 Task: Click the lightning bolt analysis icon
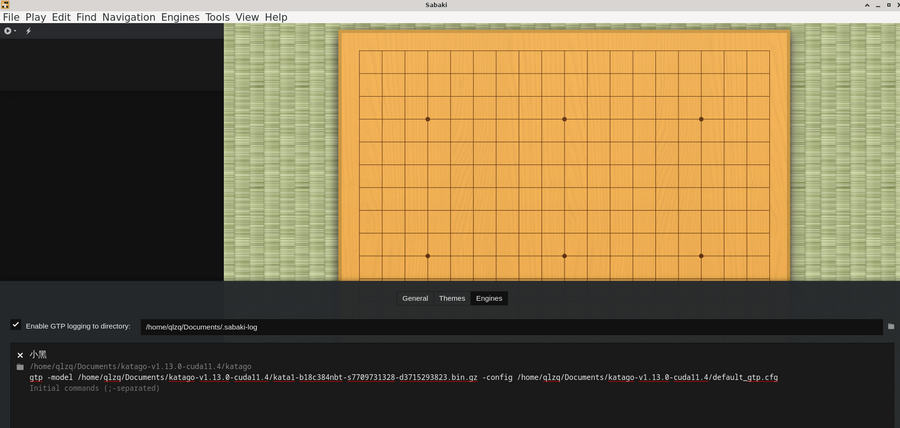point(28,31)
